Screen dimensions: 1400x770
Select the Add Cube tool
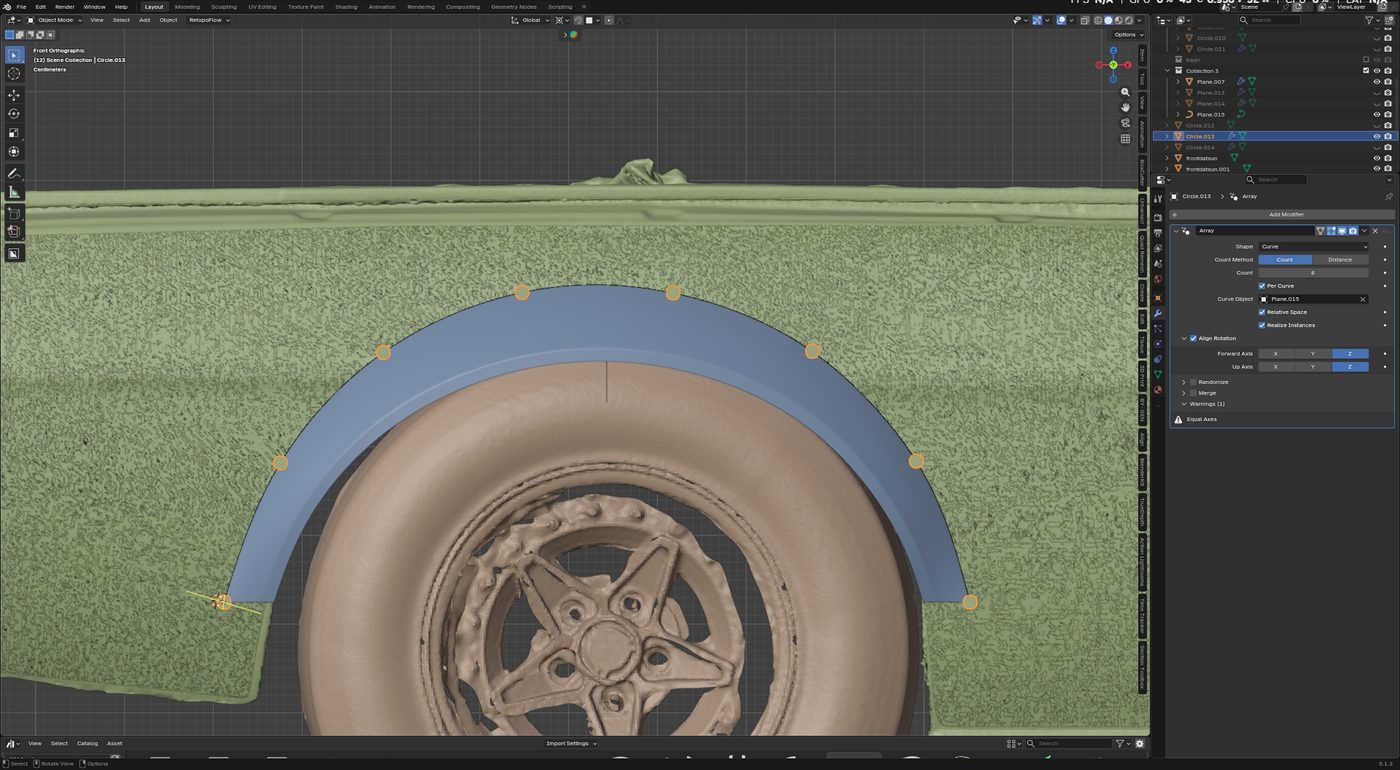[14, 213]
